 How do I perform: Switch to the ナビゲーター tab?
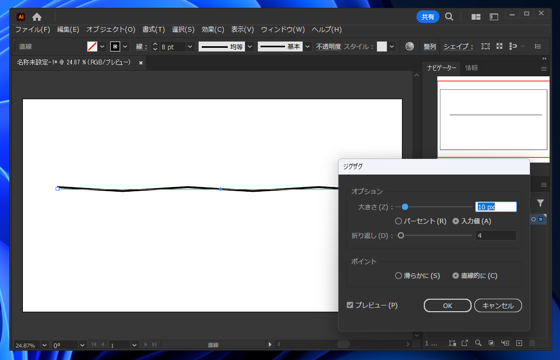pos(442,68)
